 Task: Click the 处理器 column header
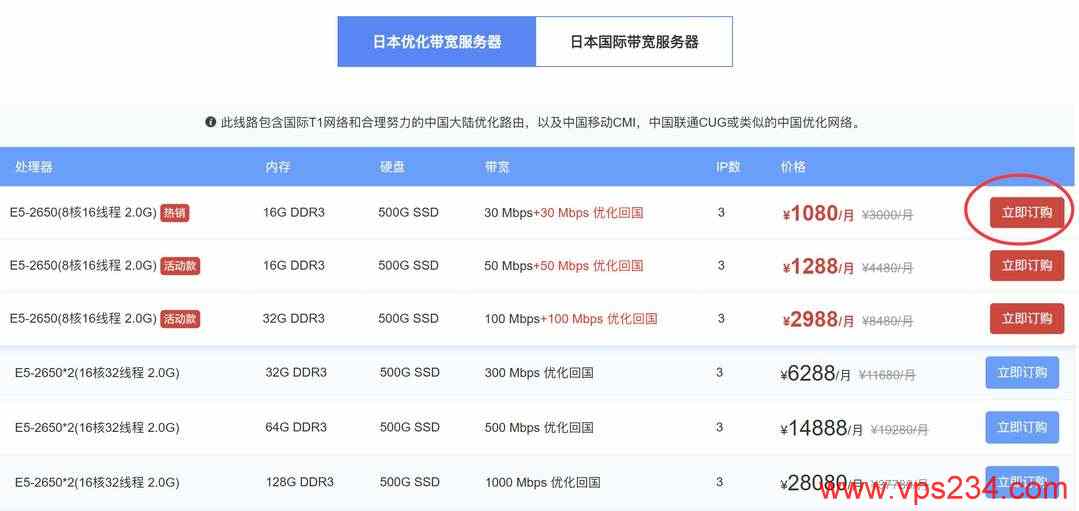pyautogui.click(x=34, y=167)
